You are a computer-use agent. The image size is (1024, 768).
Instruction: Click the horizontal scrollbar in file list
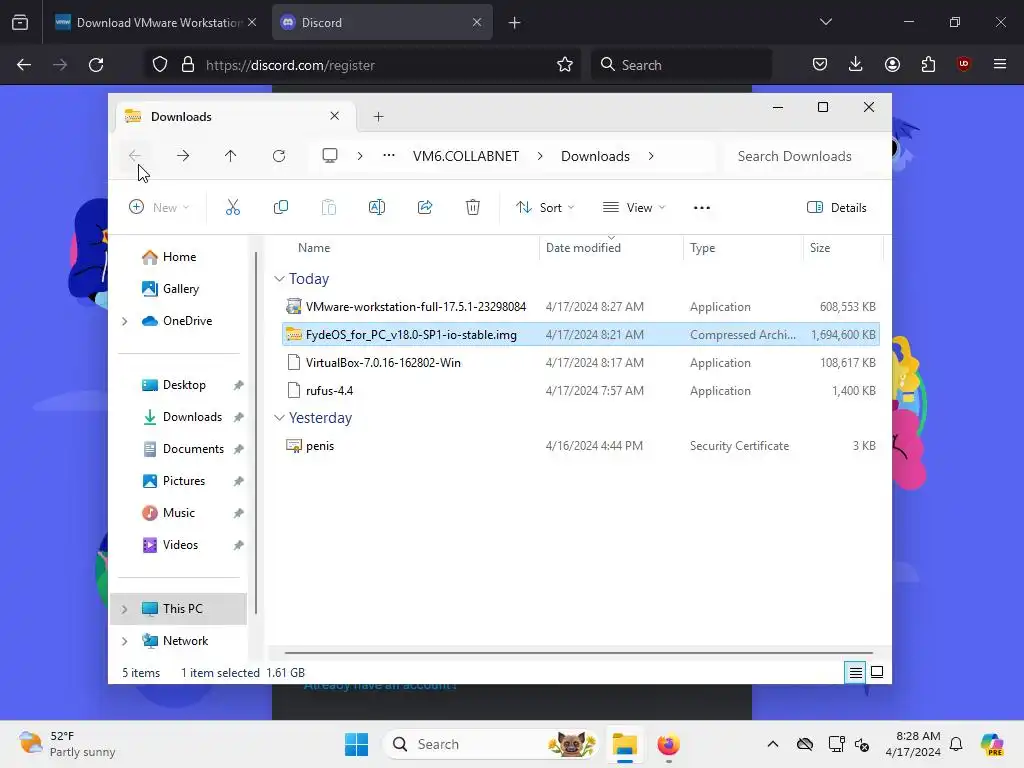click(x=579, y=652)
